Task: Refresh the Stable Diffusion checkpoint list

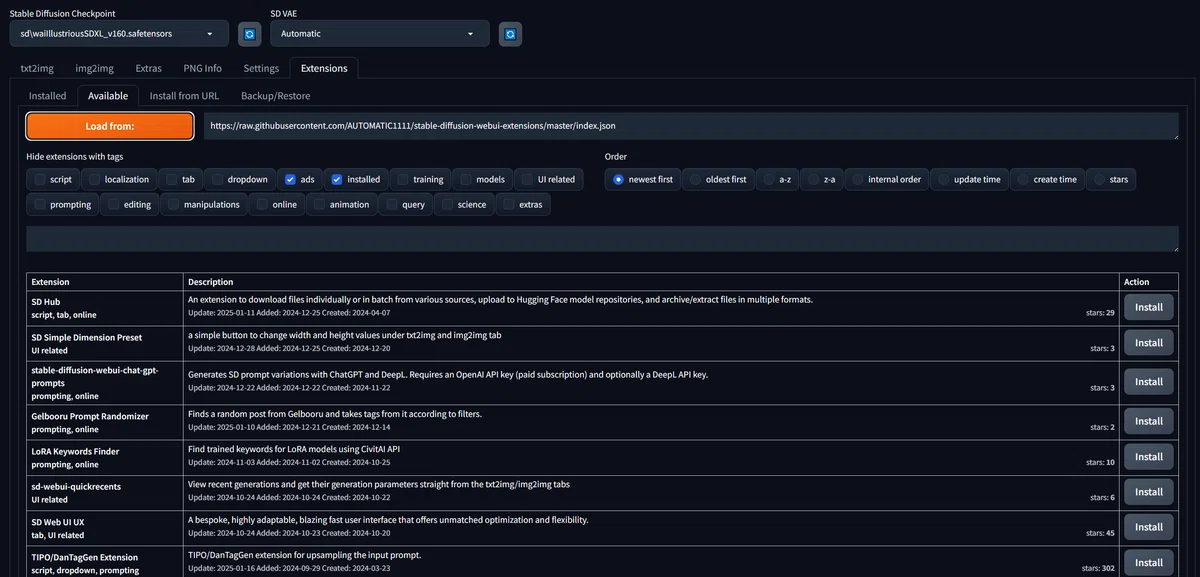Action: tap(251, 34)
